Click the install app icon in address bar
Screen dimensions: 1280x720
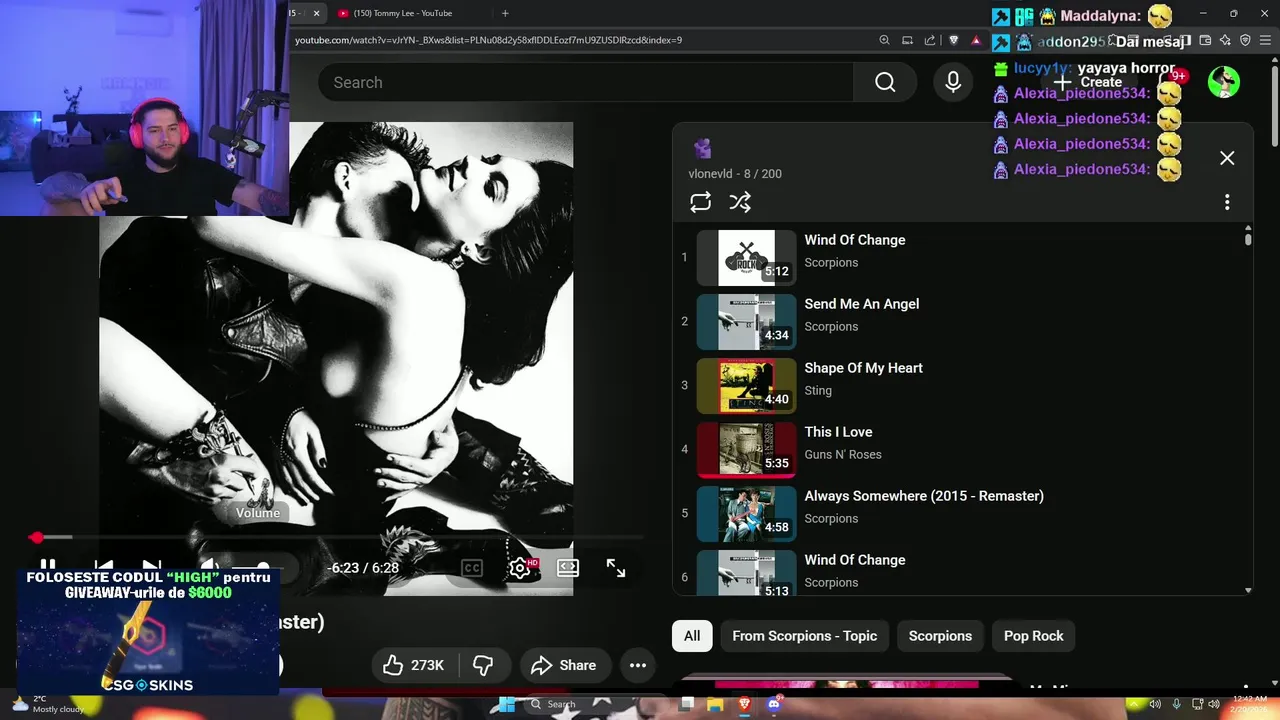pos(907,40)
